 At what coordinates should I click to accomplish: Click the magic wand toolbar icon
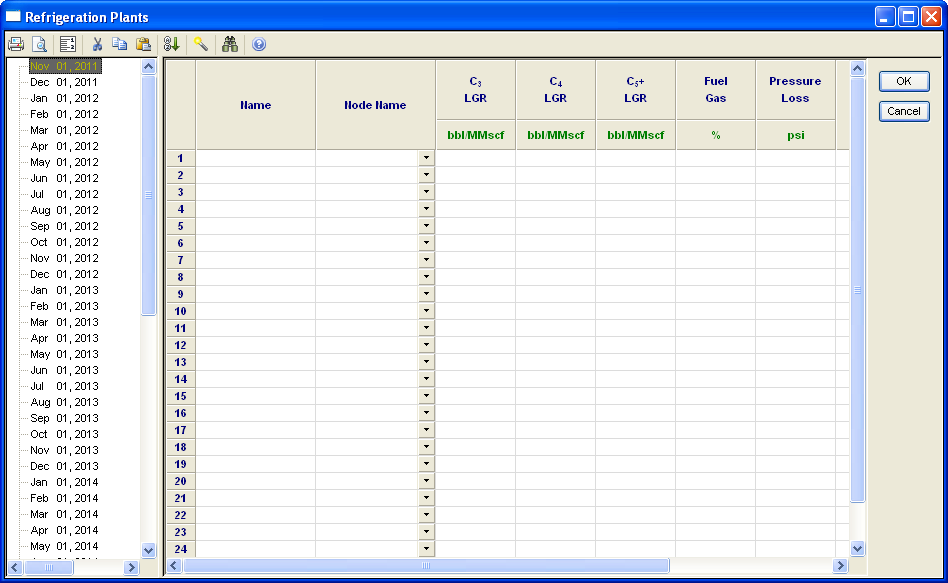[201, 44]
